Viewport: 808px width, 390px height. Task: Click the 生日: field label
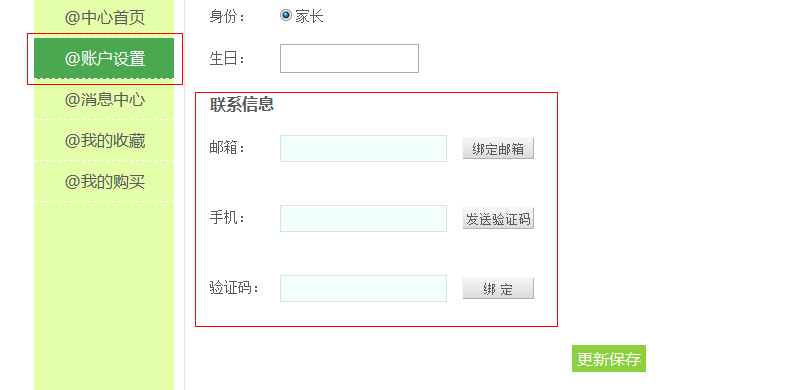(227, 59)
